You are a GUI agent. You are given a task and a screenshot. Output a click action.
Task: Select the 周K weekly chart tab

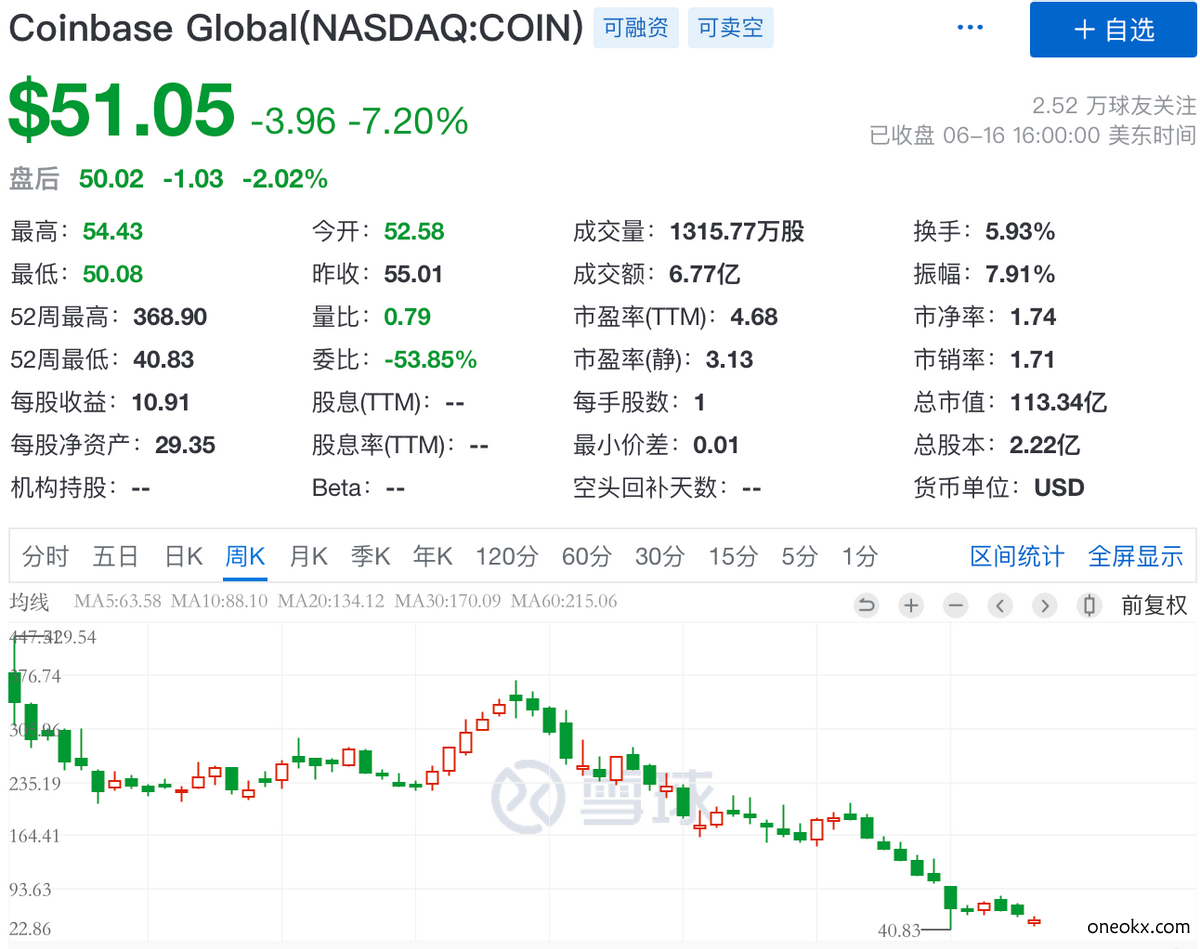pyautogui.click(x=245, y=556)
